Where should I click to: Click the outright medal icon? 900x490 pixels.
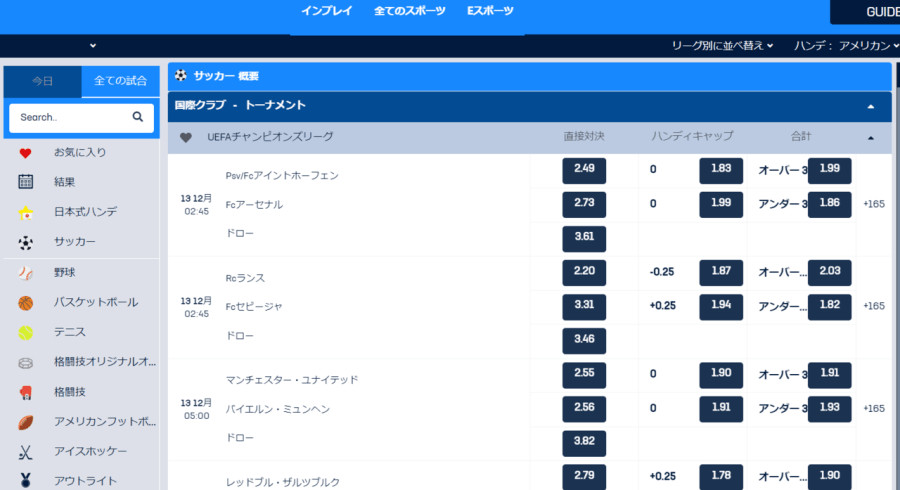tap(25, 481)
